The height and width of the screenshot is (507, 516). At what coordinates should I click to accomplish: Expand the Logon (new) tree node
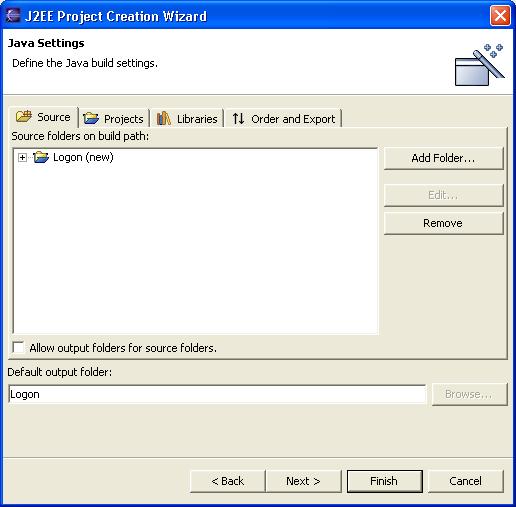click(22, 157)
